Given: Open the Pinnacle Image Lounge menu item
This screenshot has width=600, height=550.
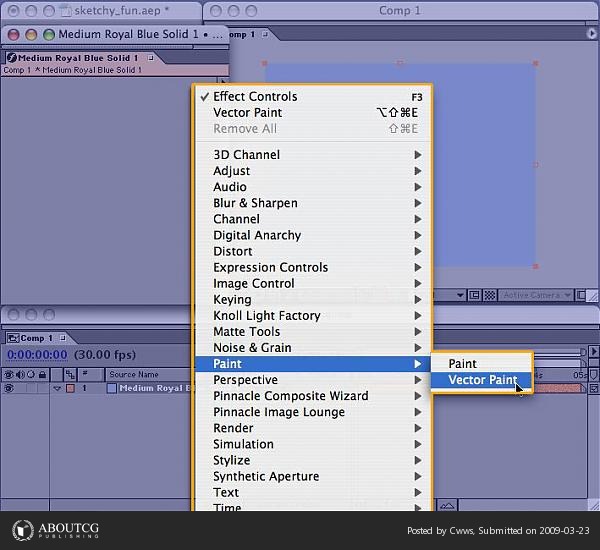Looking at the screenshot, I should point(313,412).
